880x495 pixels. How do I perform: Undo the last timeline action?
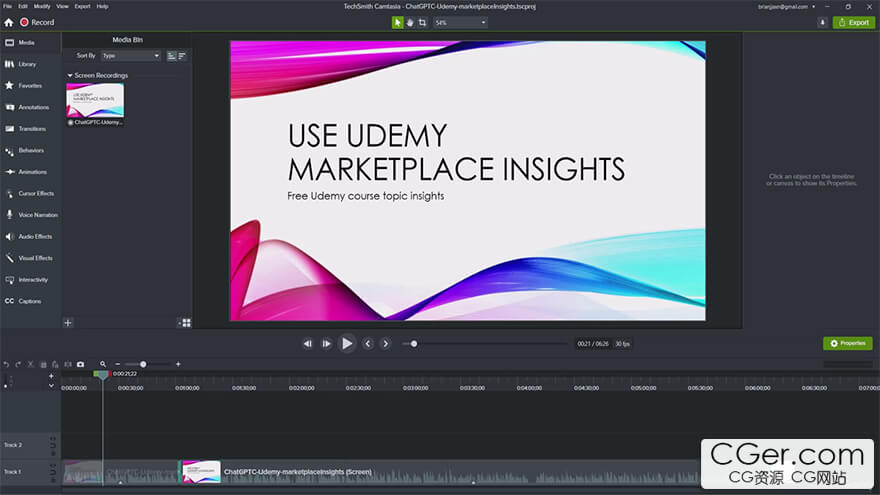point(6,364)
